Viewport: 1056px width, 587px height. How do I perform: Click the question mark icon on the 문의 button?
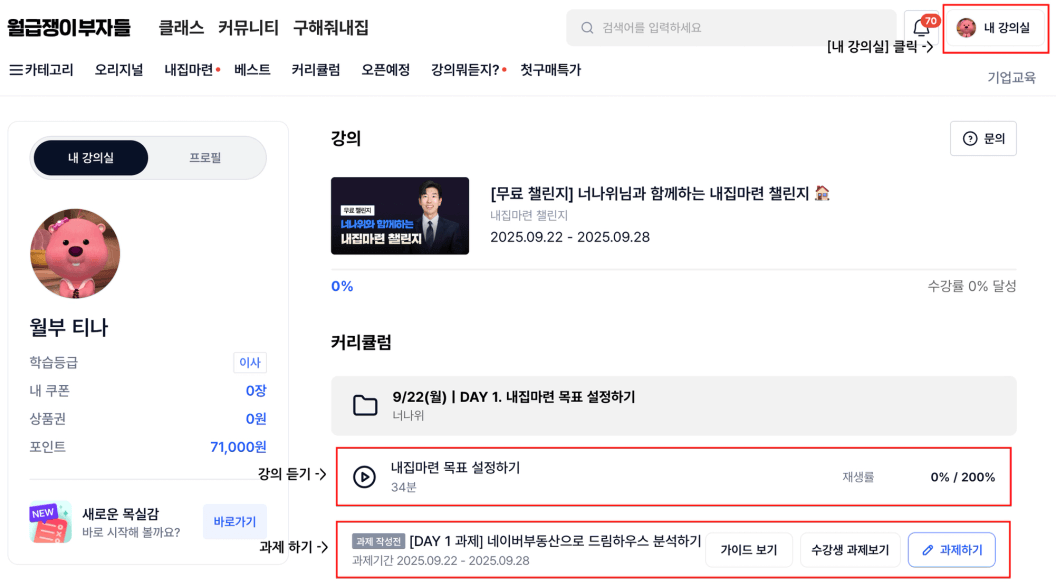[970, 139]
